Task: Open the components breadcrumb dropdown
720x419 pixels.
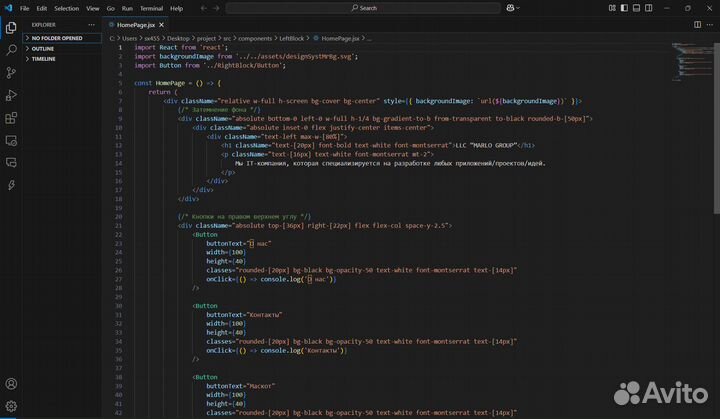Action: [255, 39]
